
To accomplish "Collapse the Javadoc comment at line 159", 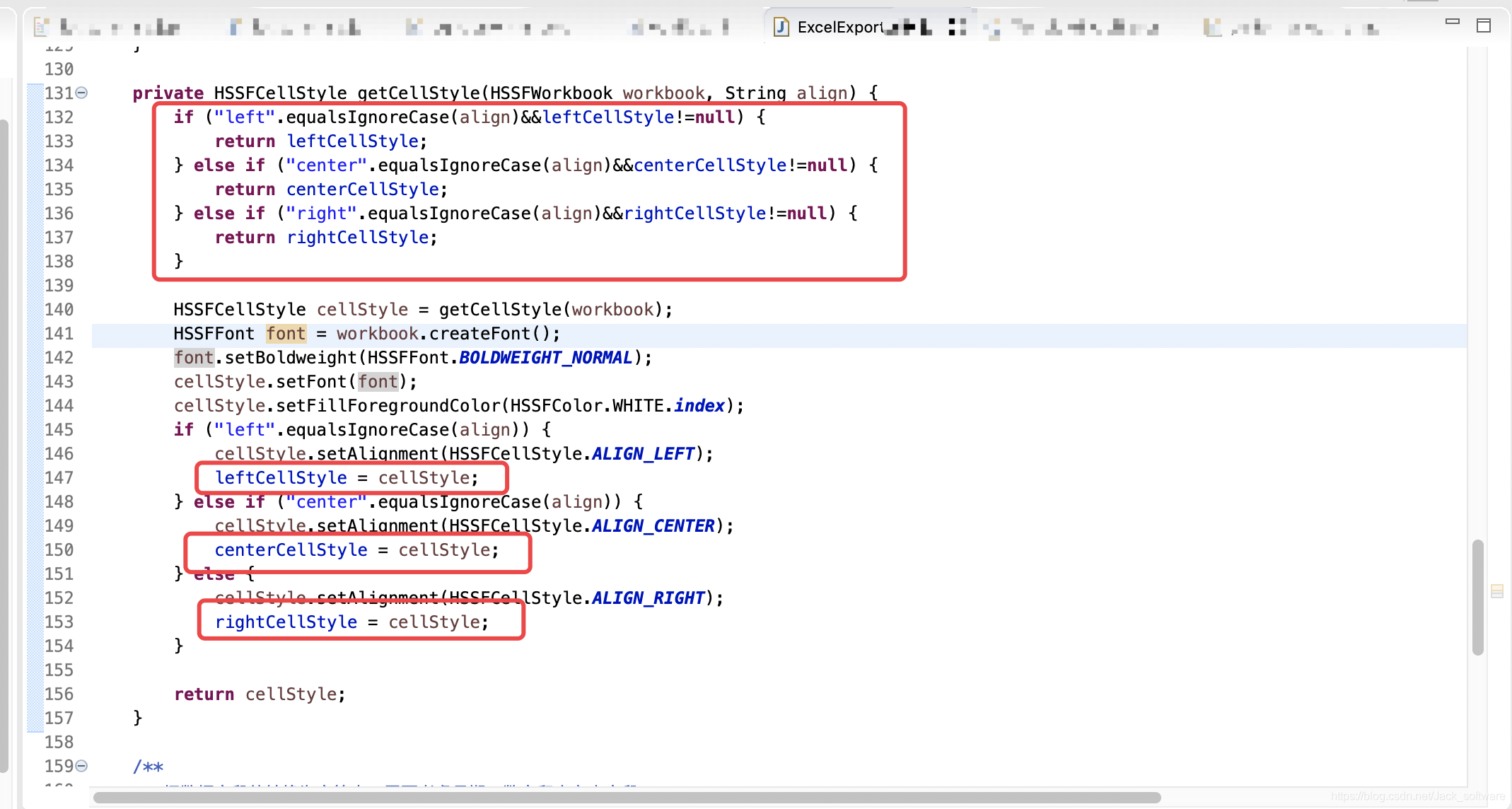I will [x=82, y=766].
